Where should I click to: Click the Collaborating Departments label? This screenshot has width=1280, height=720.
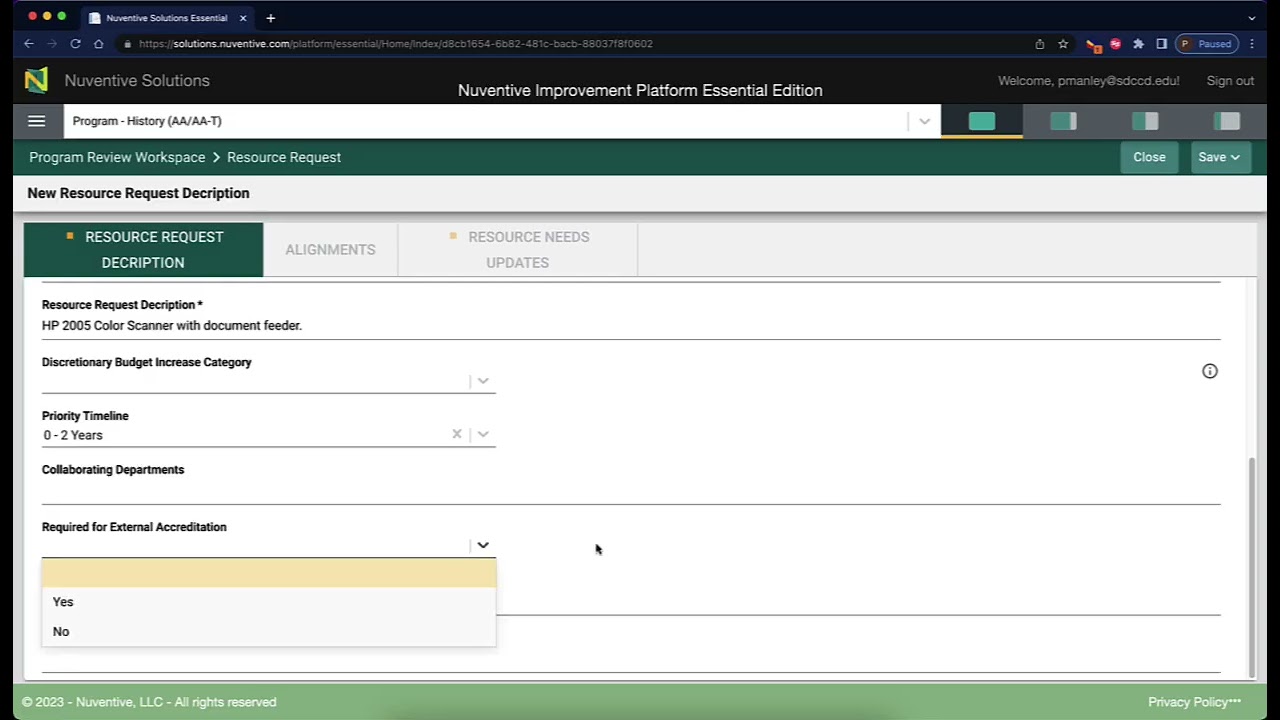click(113, 470)
